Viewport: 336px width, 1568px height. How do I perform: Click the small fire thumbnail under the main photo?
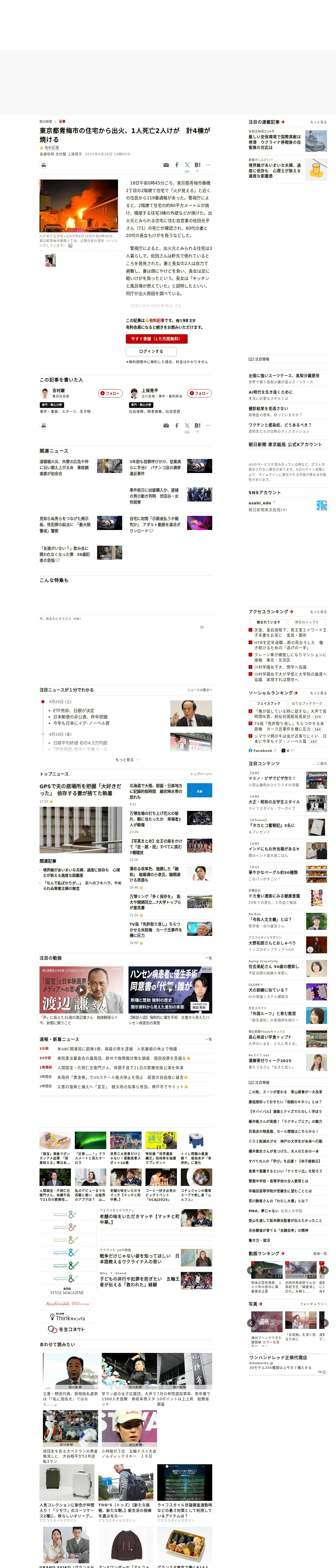(x=51, y=261)
